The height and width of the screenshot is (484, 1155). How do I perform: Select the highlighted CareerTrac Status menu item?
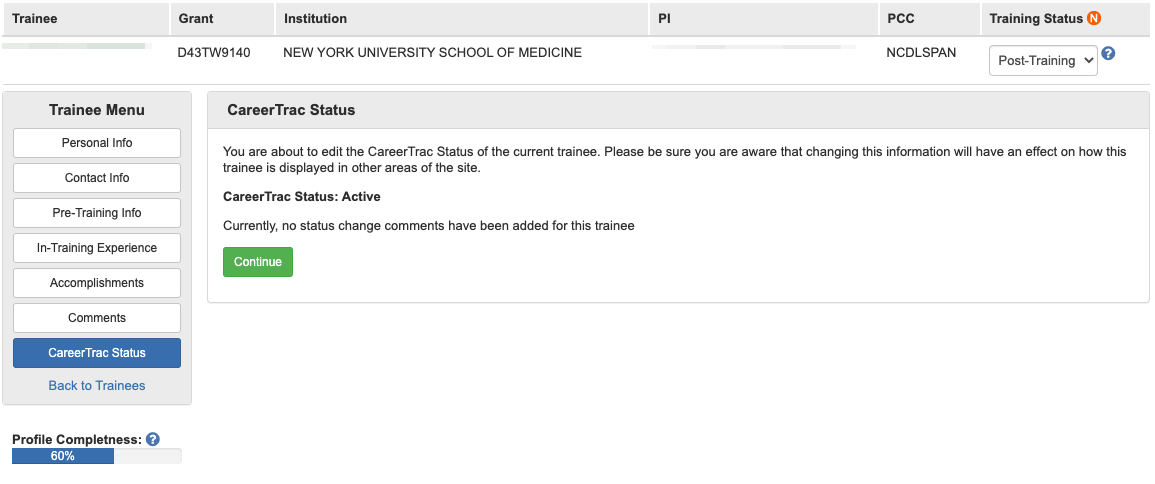pos(97,353)
